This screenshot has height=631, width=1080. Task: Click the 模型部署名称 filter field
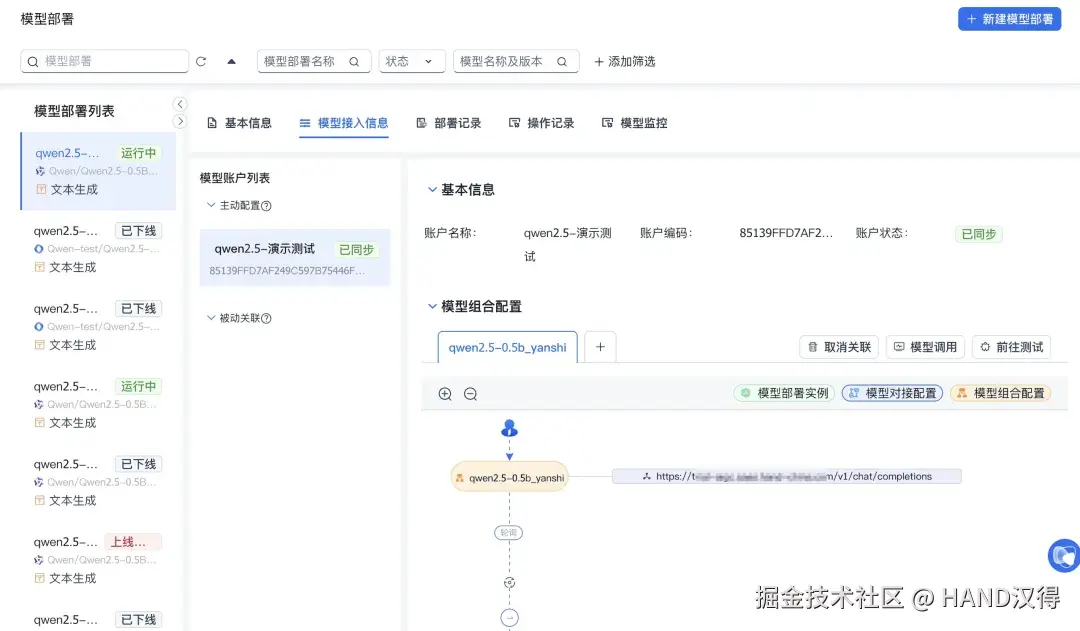click(x=314, y=61)
